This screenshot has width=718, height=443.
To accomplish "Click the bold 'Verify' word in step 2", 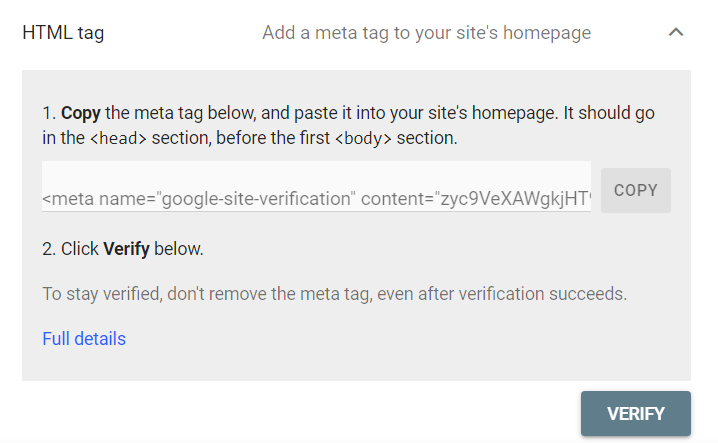I will (x=126, y=249).
